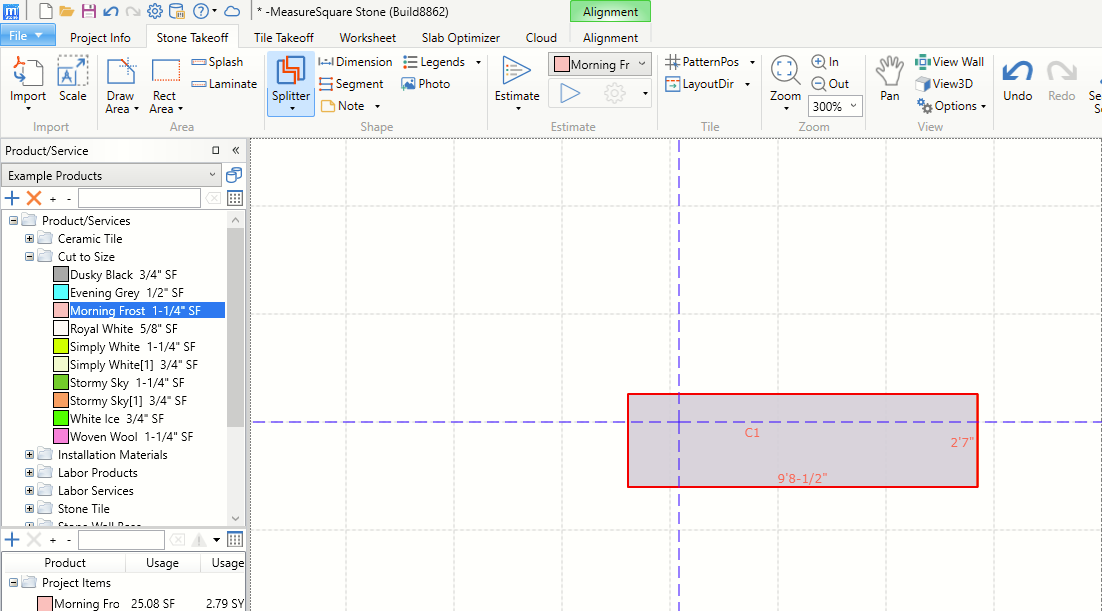
Task: Zoom Out of the drawing
Action: [830, 84]
